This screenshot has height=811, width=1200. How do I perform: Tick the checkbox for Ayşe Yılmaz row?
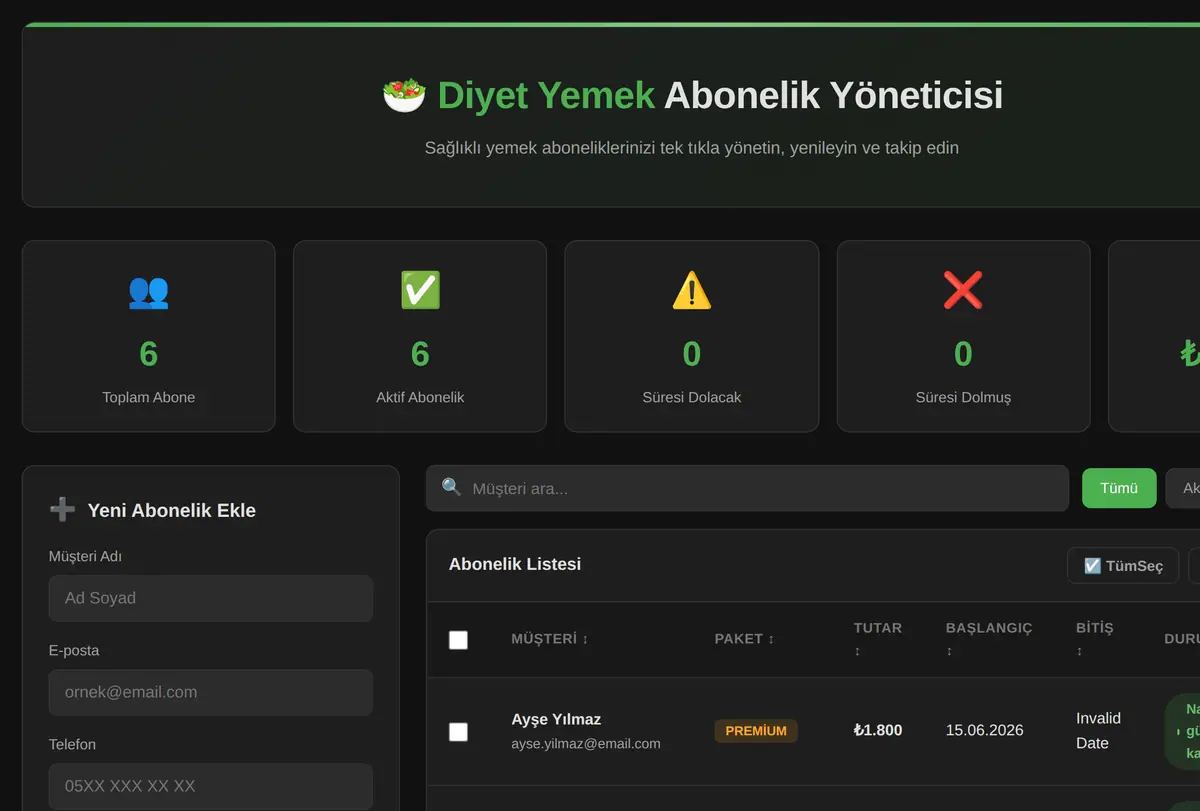tap(458, 732)
